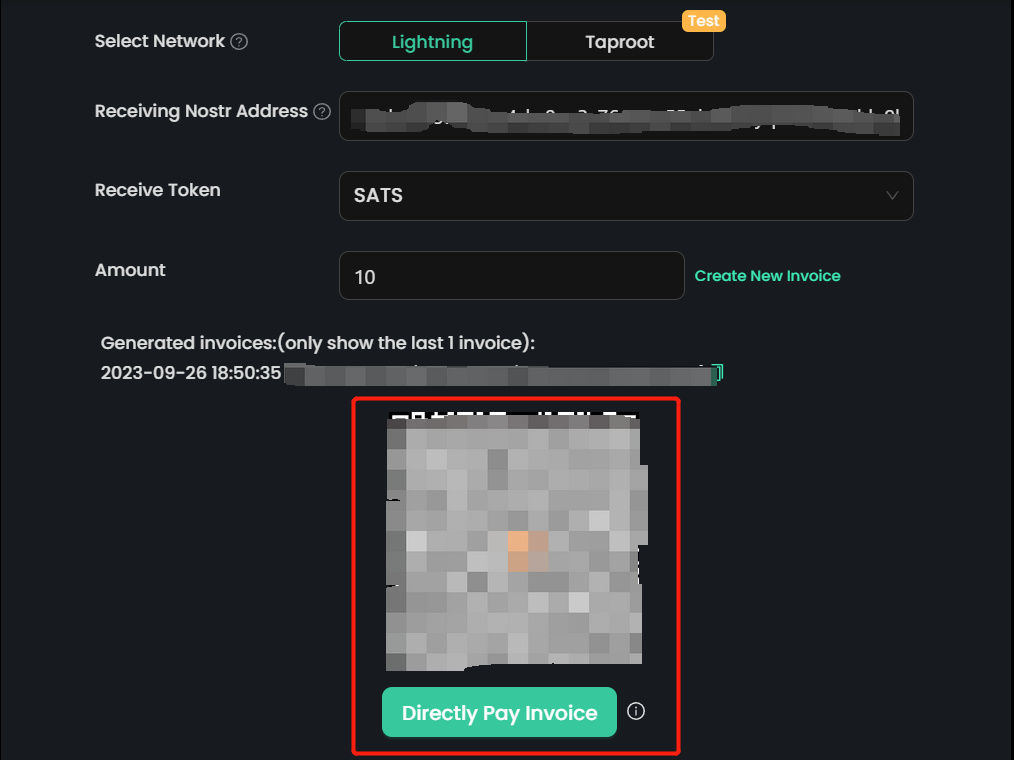The height and width of the screenshot is (760, 1014).
Task: Click the Create New Invoice link
Action: pyautogui.click(x=767, y=276)
